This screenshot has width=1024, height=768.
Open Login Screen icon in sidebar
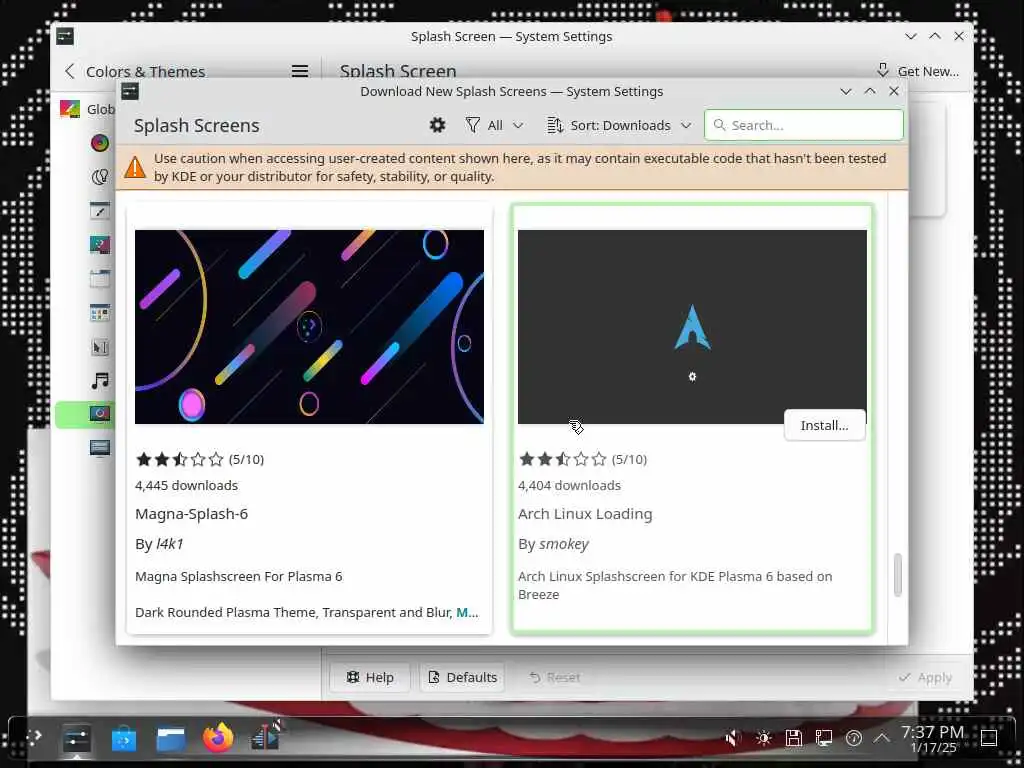tap(100, 448)
